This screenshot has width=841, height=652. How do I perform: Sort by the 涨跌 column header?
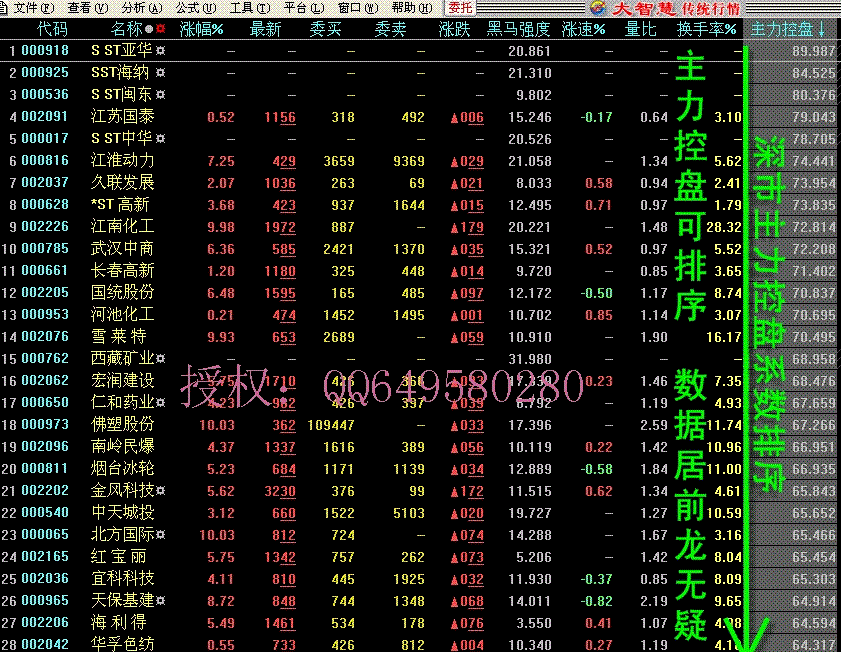click(x=454, y=29)
